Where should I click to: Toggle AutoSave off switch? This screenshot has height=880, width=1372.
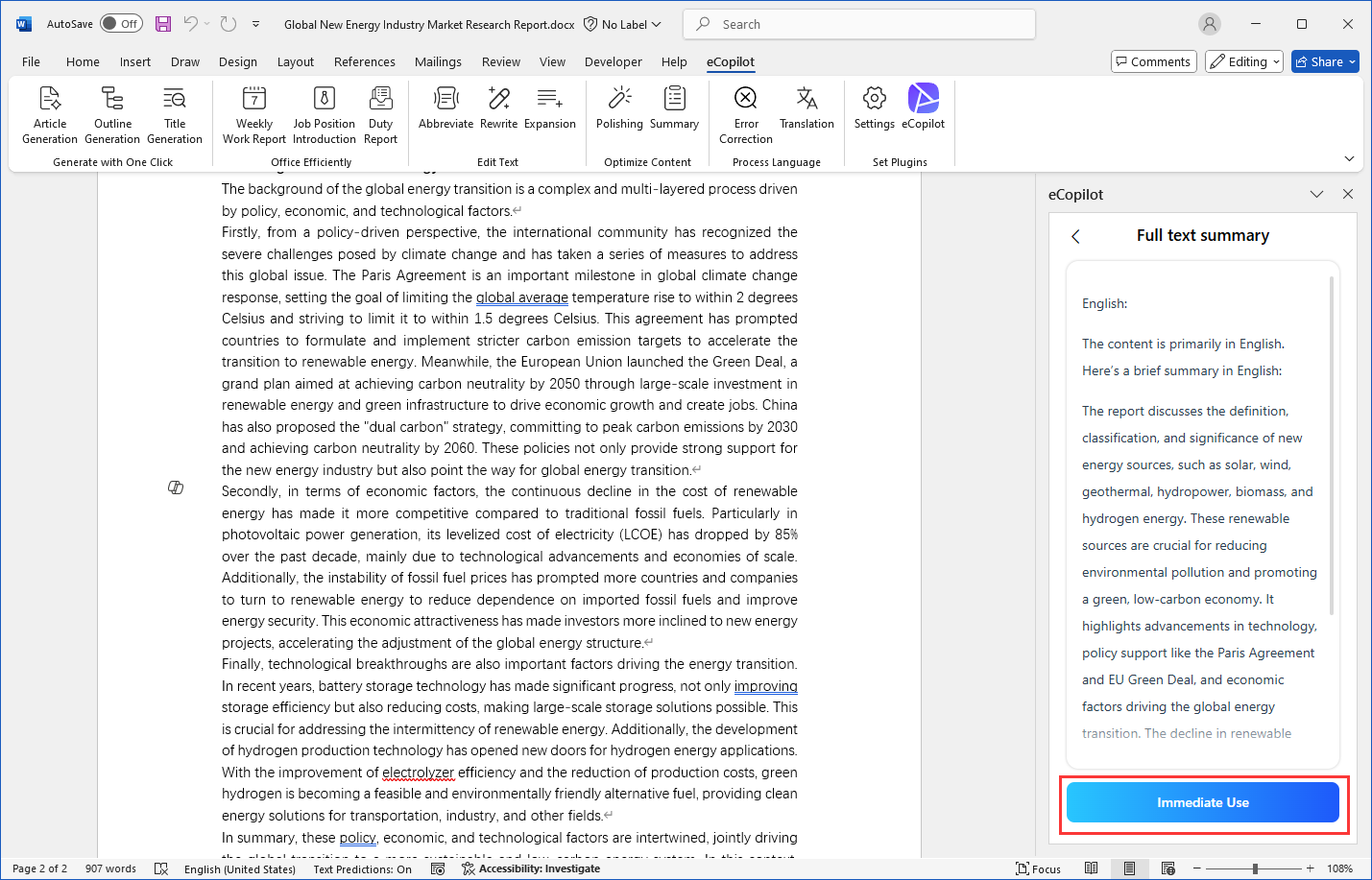coord(121,23)
